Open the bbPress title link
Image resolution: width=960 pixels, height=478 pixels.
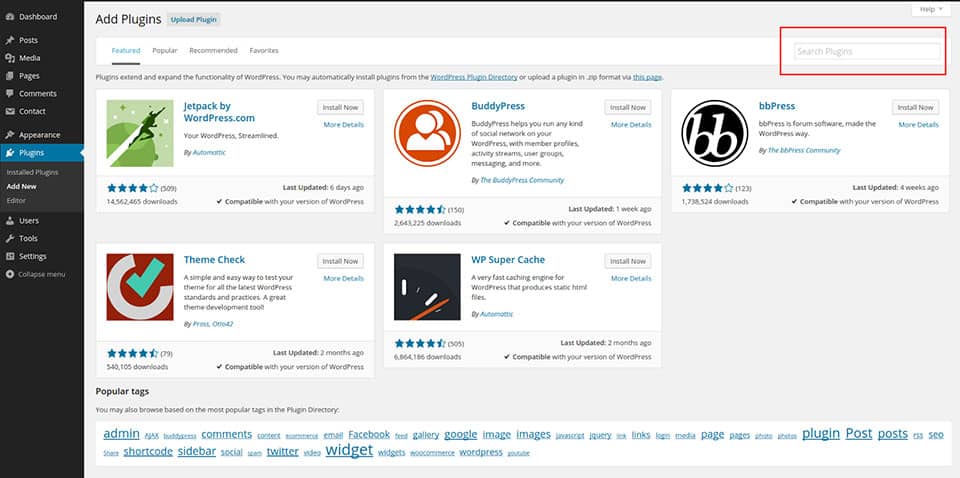pos(777,106)
